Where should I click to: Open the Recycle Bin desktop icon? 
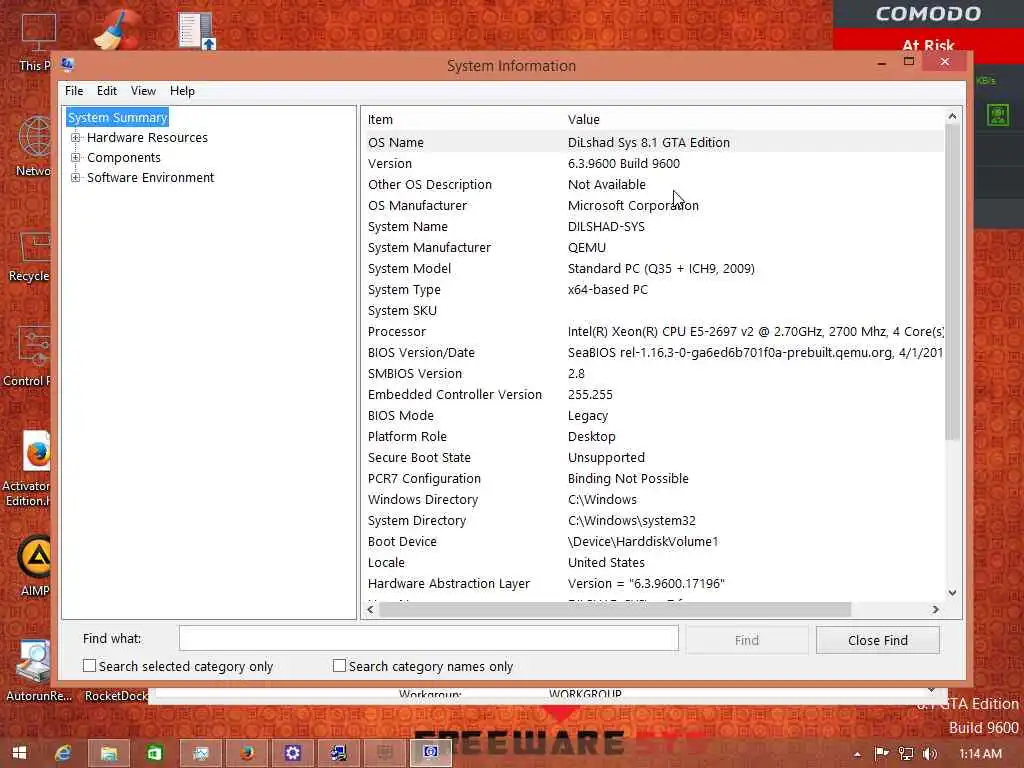29,257
